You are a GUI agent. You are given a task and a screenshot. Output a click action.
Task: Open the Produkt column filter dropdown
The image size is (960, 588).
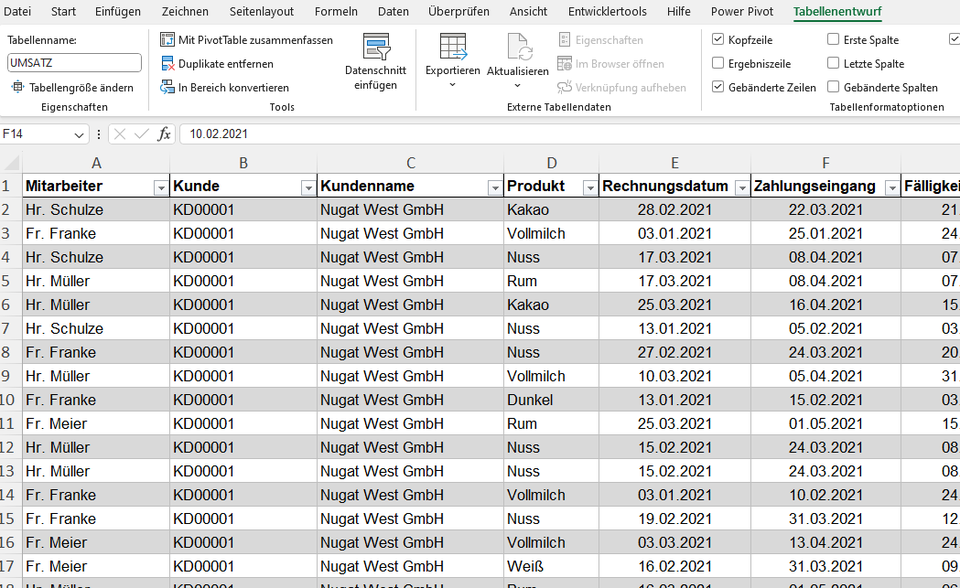[590, 186]
